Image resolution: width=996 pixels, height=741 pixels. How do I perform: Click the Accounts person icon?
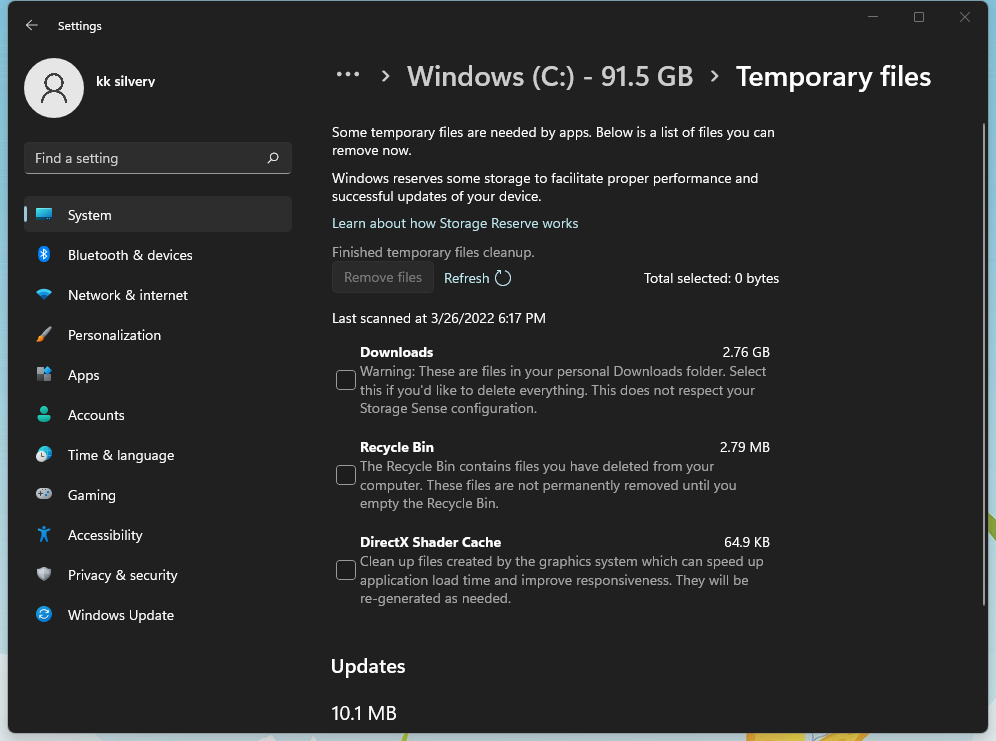pyautogui.click(x=44, y=415)
